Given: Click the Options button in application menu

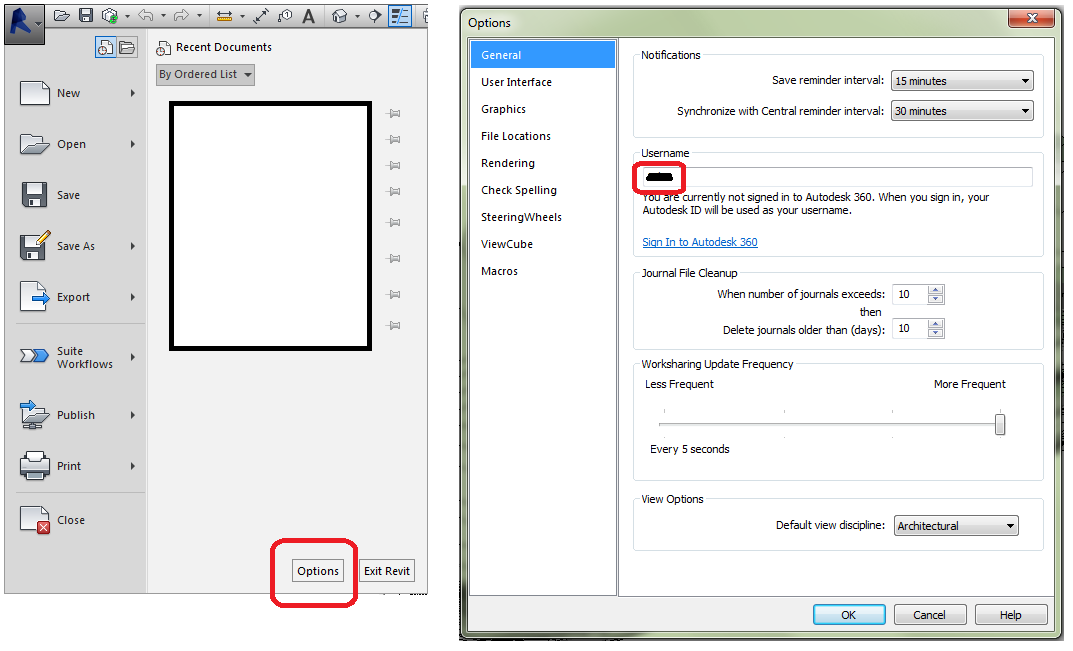Looking at the screenshot, I should coord(318,571).
